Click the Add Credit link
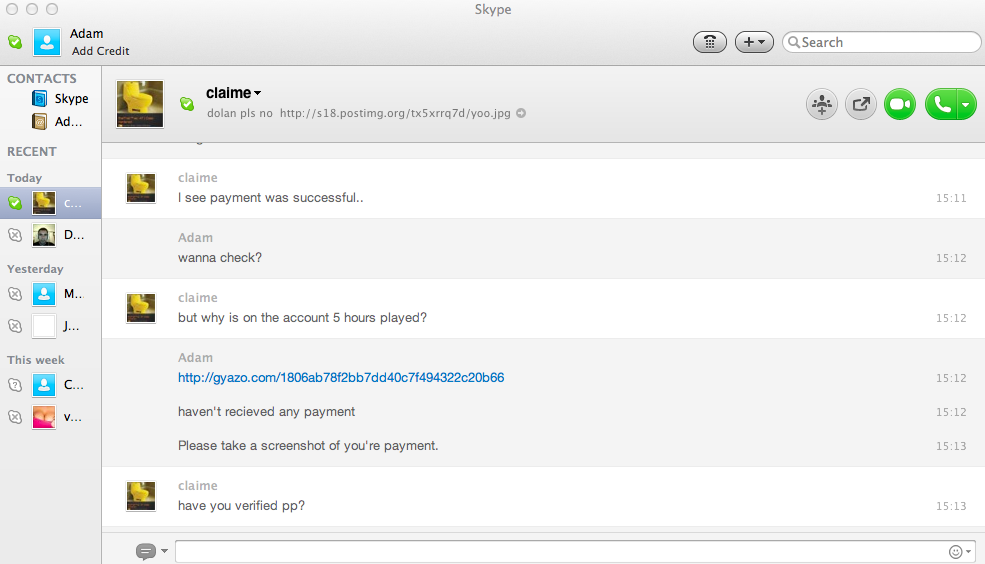The image size is (985, 564). [x=101, y=51]
